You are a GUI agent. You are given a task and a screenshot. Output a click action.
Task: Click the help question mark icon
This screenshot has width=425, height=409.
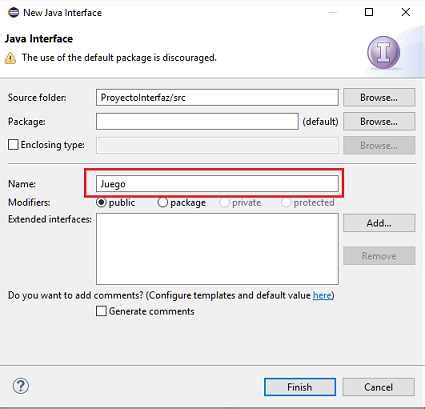pyautogui.click(x=21, y=386)
